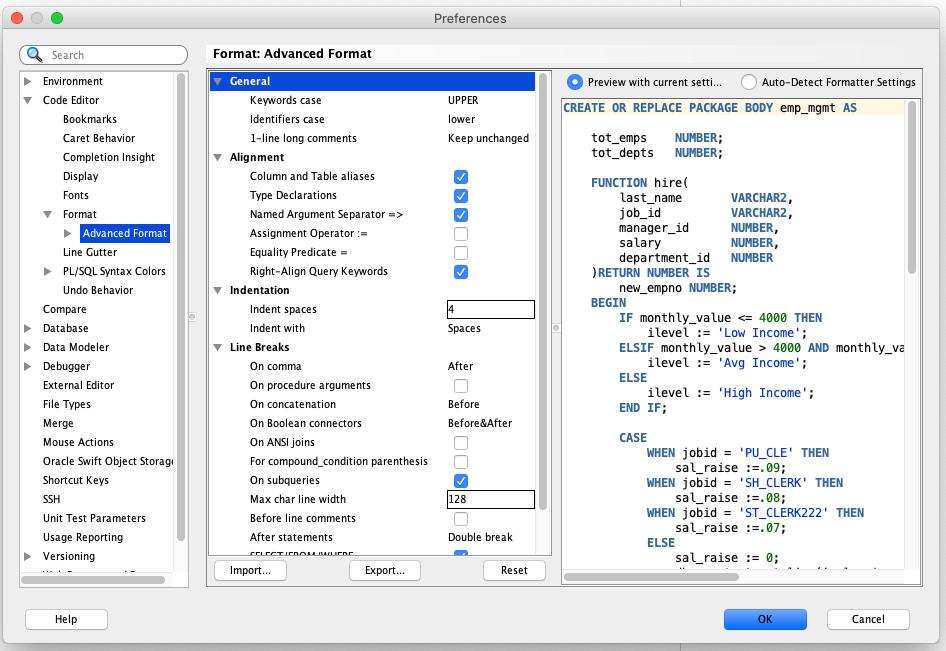This screenshot has height=651, width=946.
Task: Click the Export... button
Action: tap(384, 570)
